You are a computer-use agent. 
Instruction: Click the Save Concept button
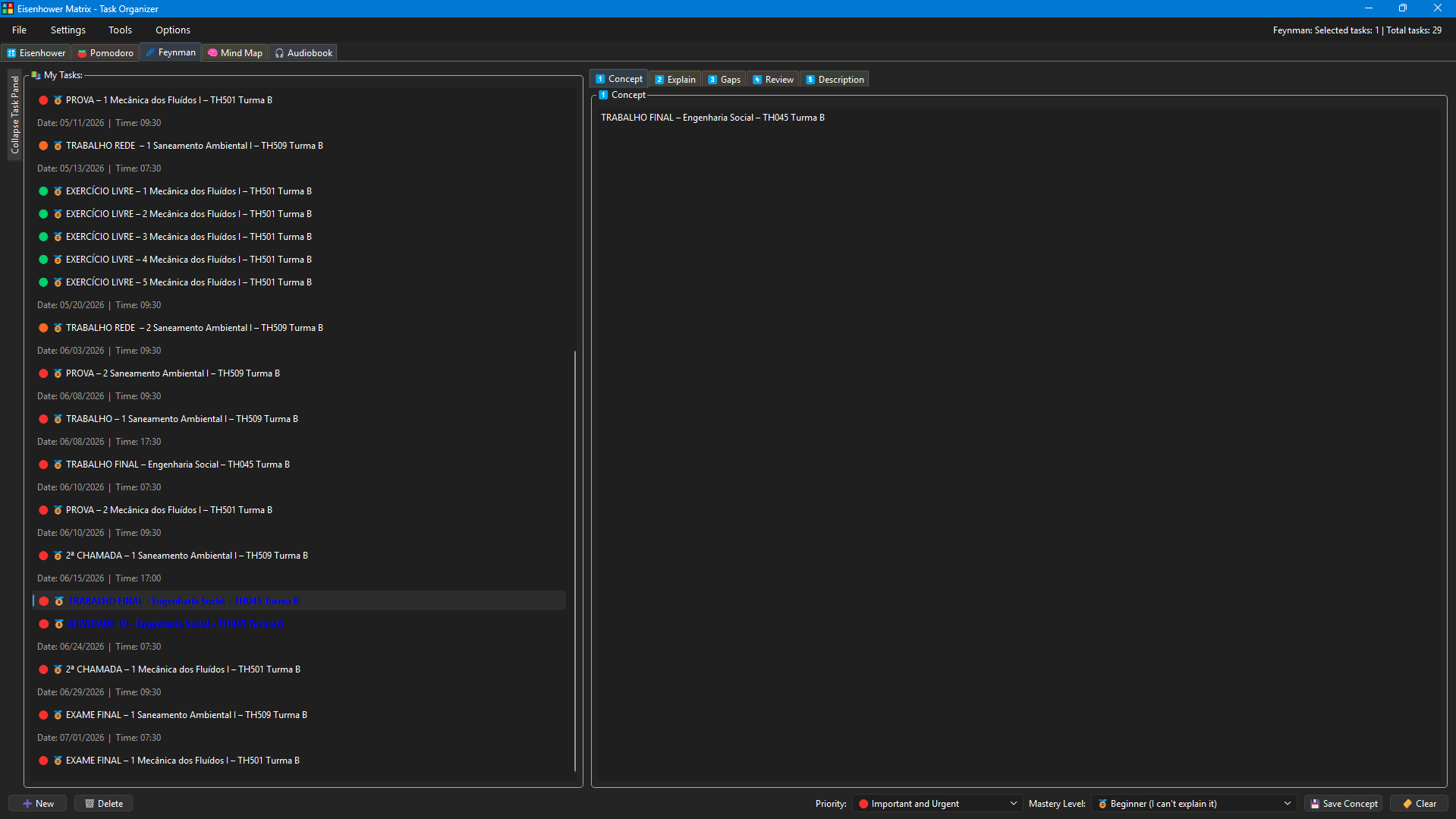(x=1343, y=804)
